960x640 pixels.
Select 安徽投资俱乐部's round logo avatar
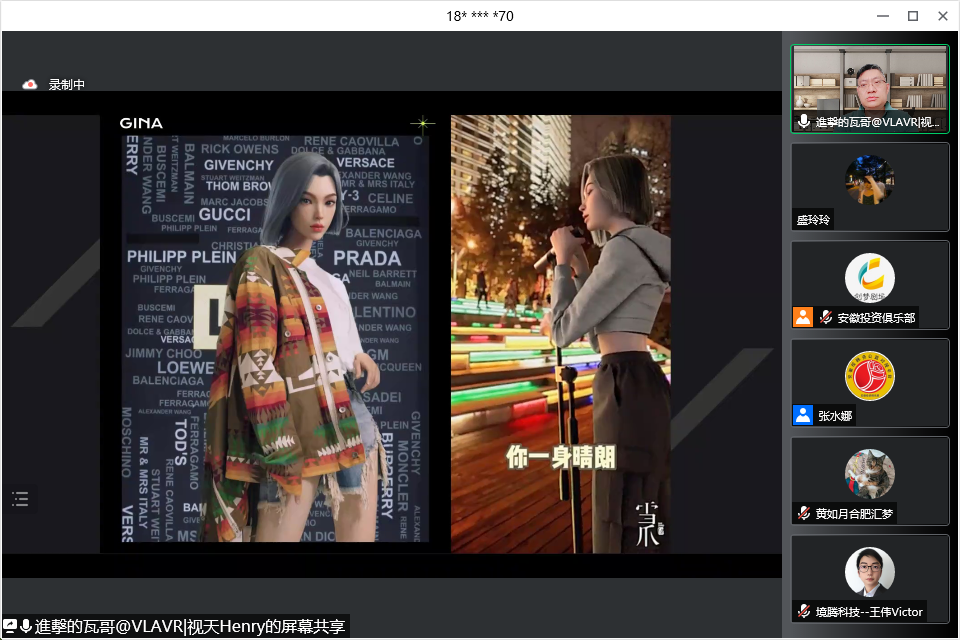pos(869,277)
